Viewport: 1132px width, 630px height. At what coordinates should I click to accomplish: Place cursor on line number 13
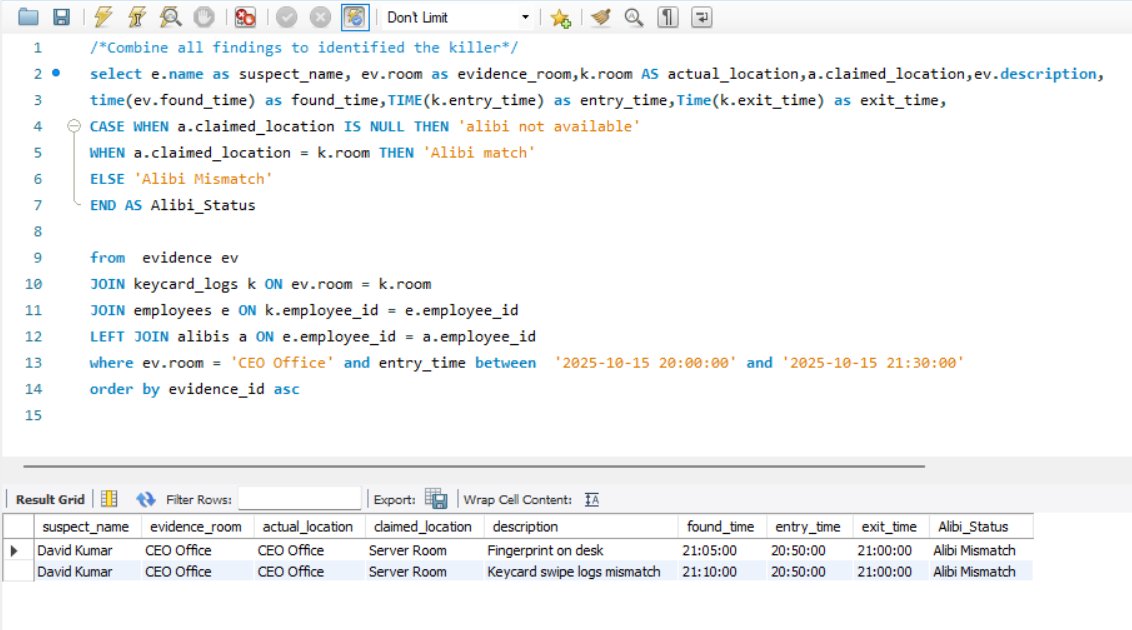tap(33, 363)
